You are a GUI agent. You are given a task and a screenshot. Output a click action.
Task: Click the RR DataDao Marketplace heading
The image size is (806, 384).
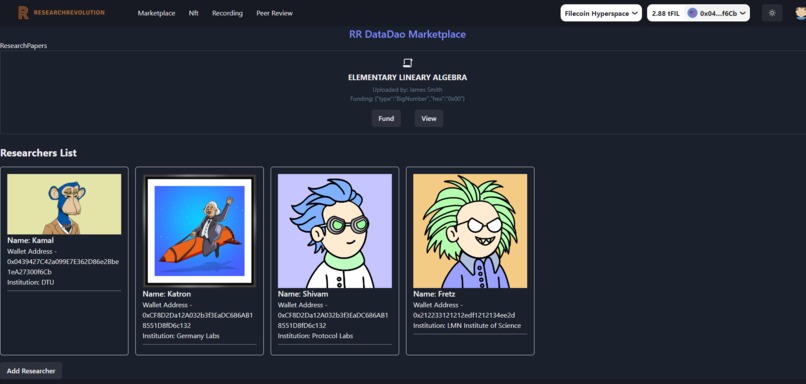coord(407,34)
